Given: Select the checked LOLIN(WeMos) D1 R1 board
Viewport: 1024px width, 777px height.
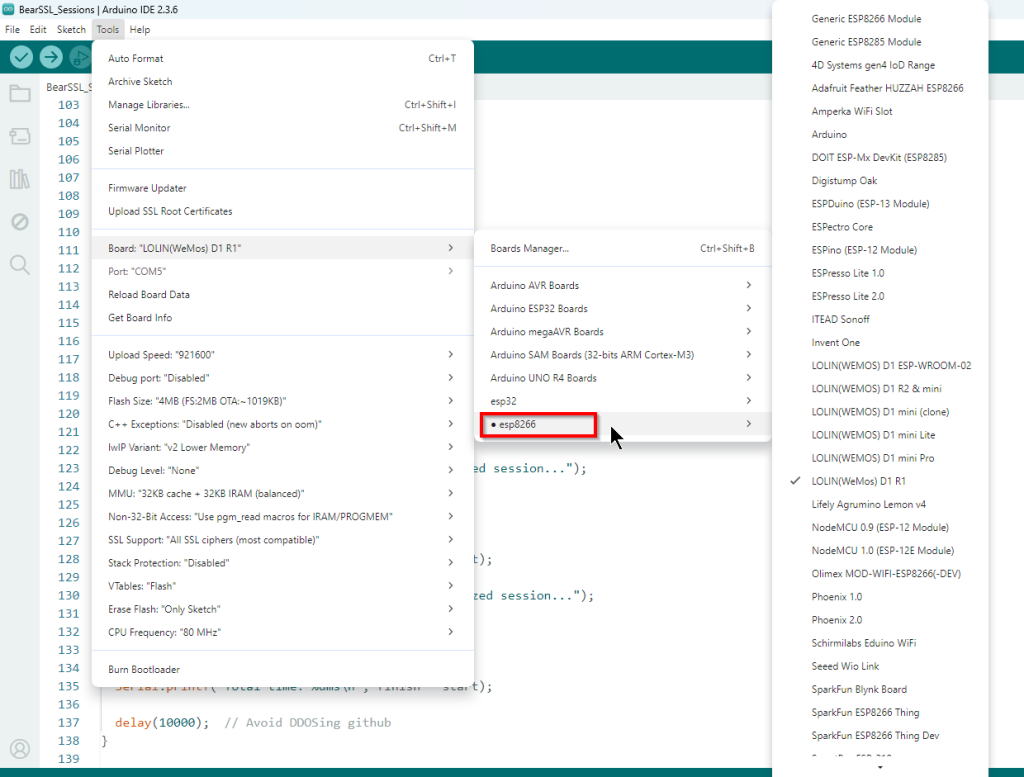Looking at the screenshot, I should coord(858,481).
